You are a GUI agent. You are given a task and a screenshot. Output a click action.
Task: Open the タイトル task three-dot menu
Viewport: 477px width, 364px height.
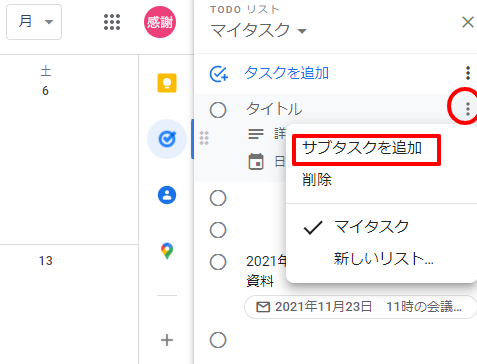click(x=468, y=109)
